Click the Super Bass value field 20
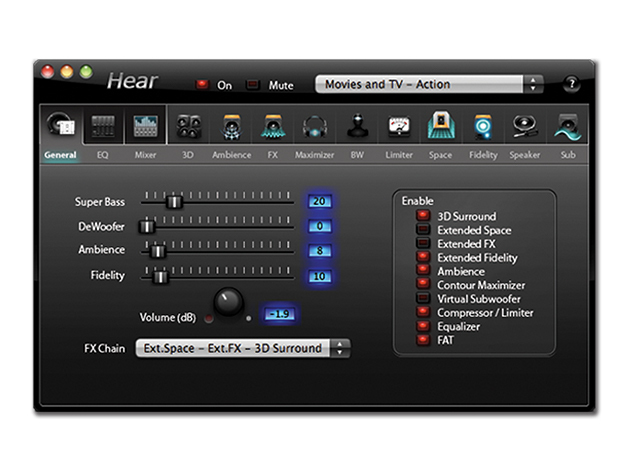Viewport: 630px width, 473px height. (x=319, y=201)
